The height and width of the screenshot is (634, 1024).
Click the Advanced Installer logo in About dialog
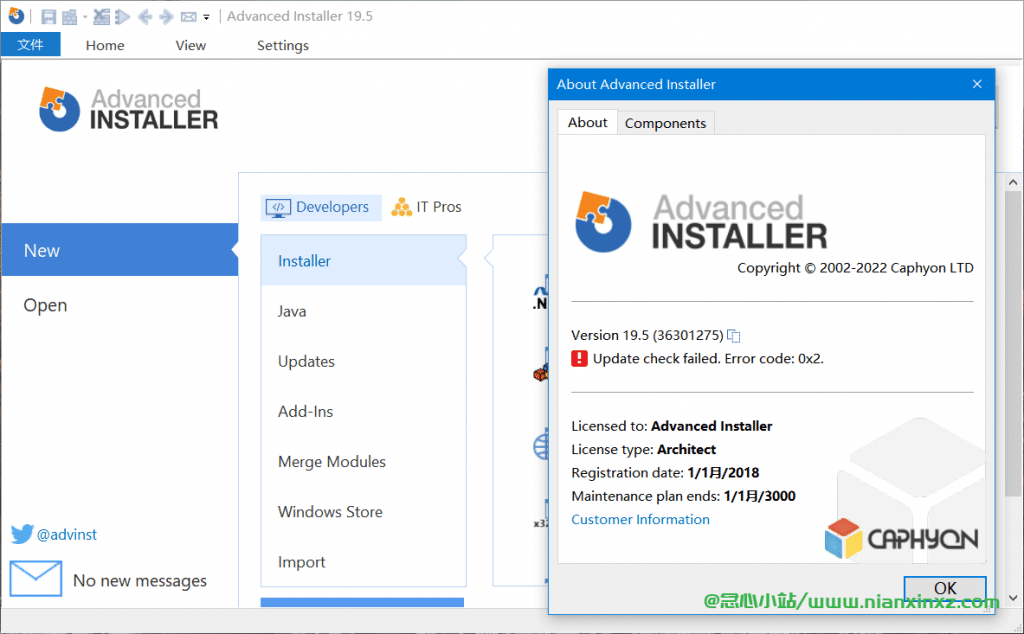pyautogui.click(x=701, y=222)
